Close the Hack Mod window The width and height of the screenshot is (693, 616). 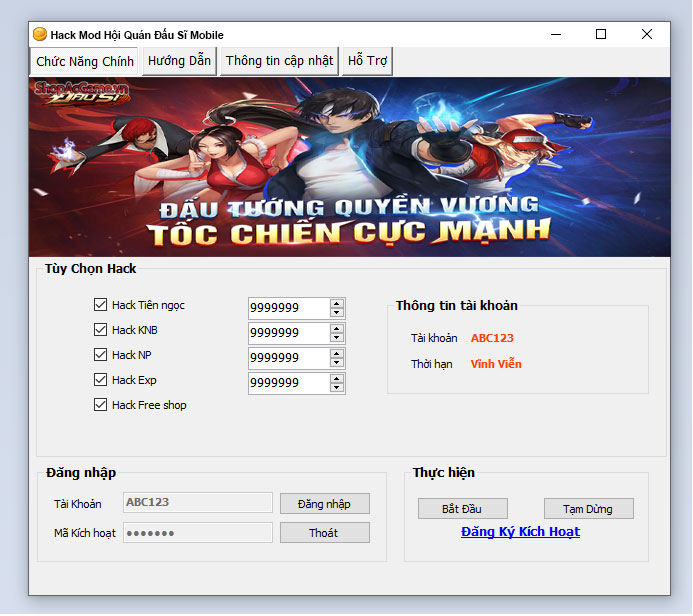coord(647,34)
